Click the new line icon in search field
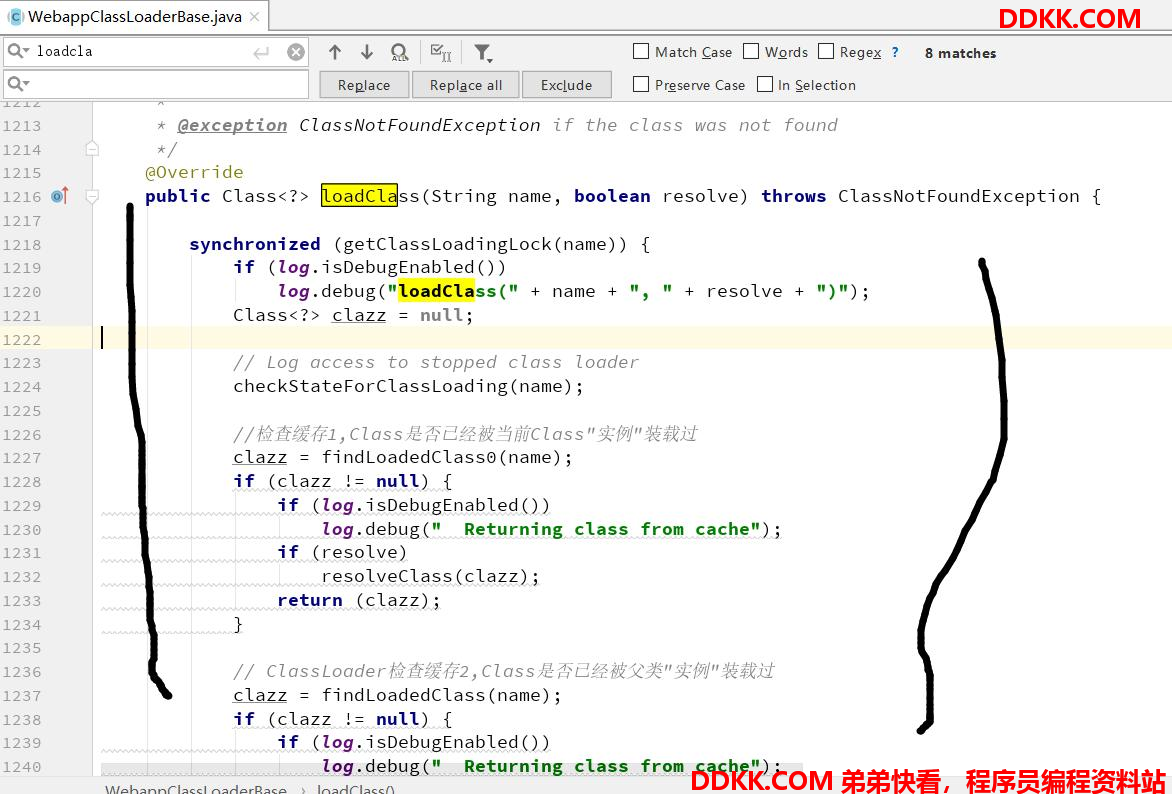Viewport: 1172px width, 794px height. point(261,52)
